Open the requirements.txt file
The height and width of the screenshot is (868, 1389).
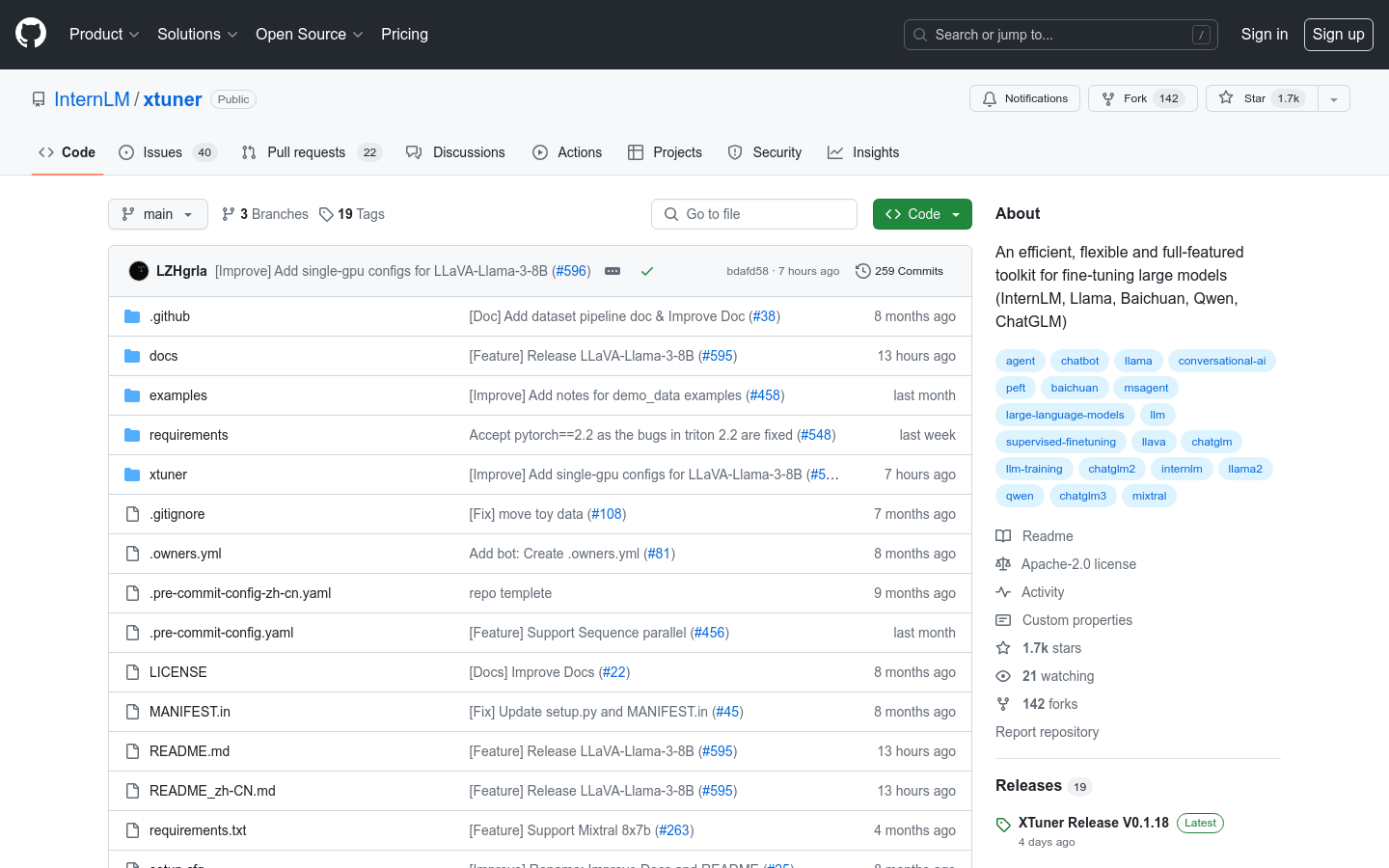pos(198,830)
